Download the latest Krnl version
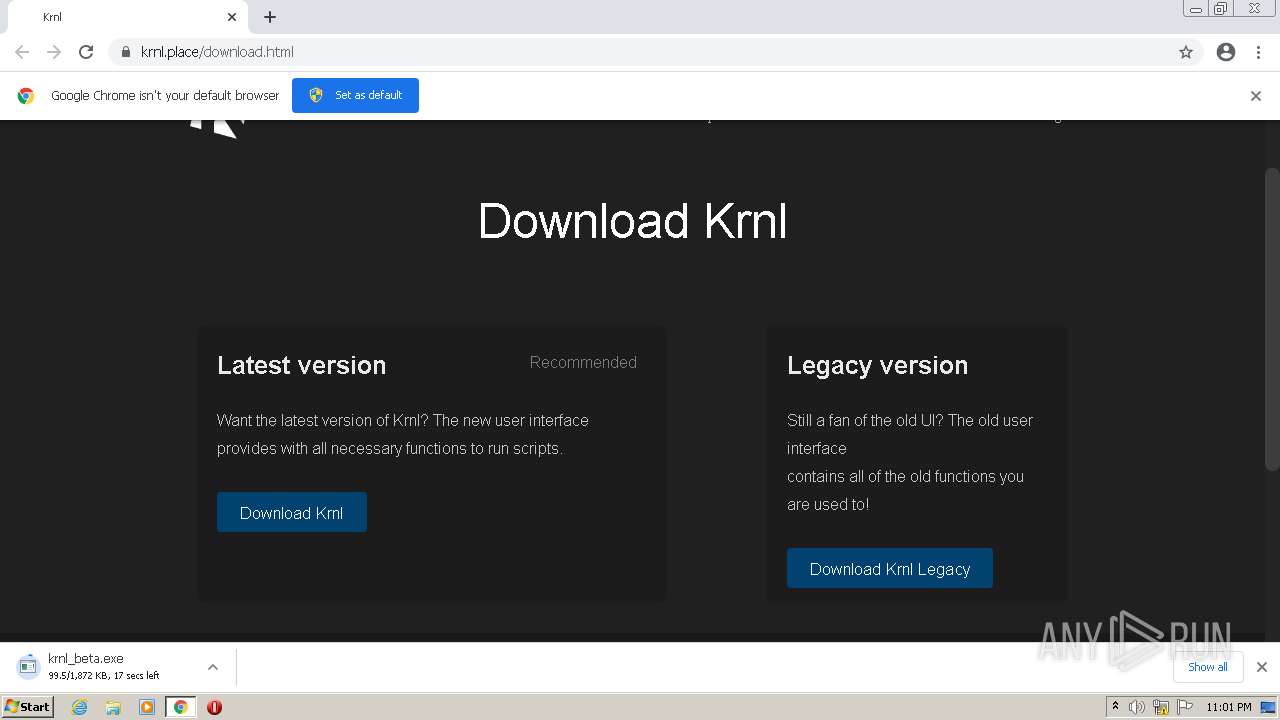 (292, 512)
